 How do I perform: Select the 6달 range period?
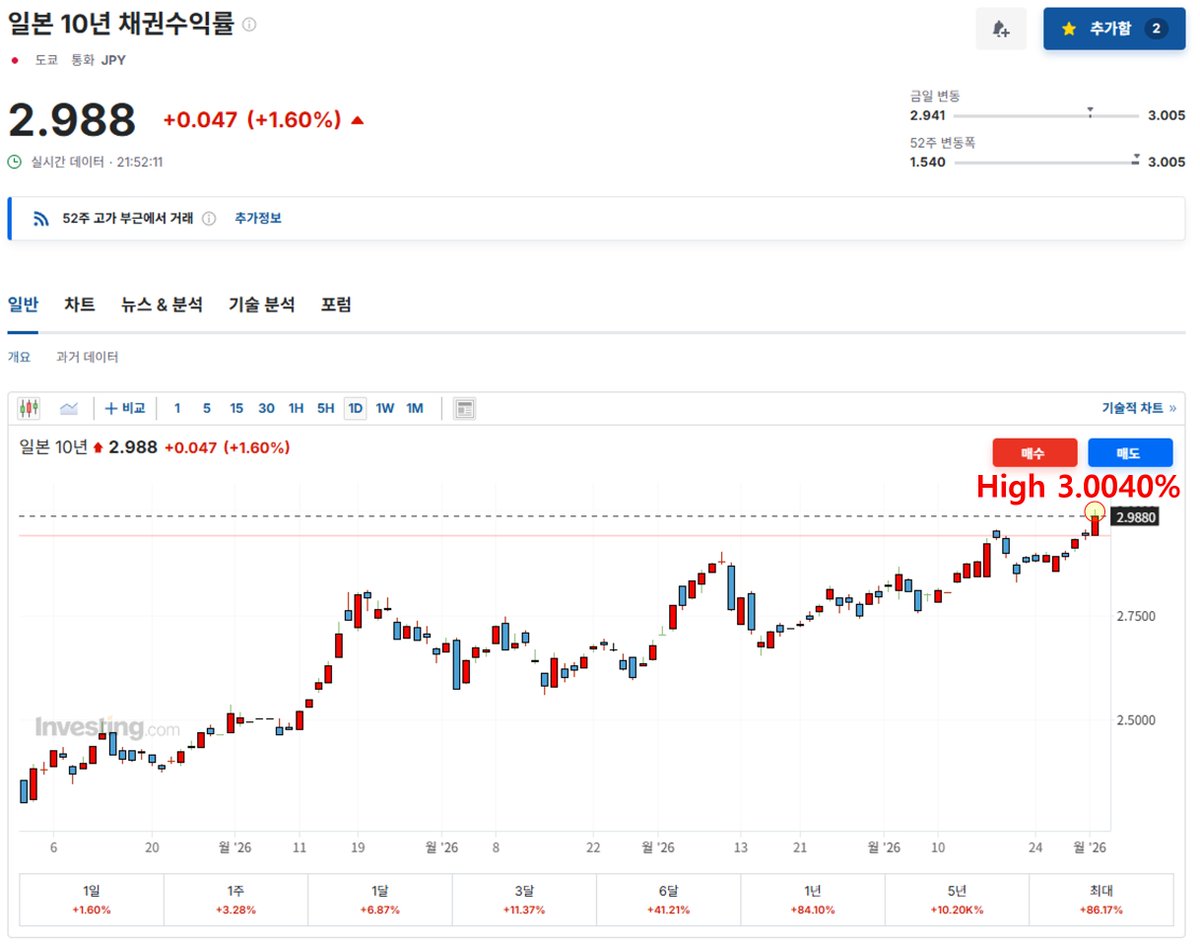(x=668, y=900)
